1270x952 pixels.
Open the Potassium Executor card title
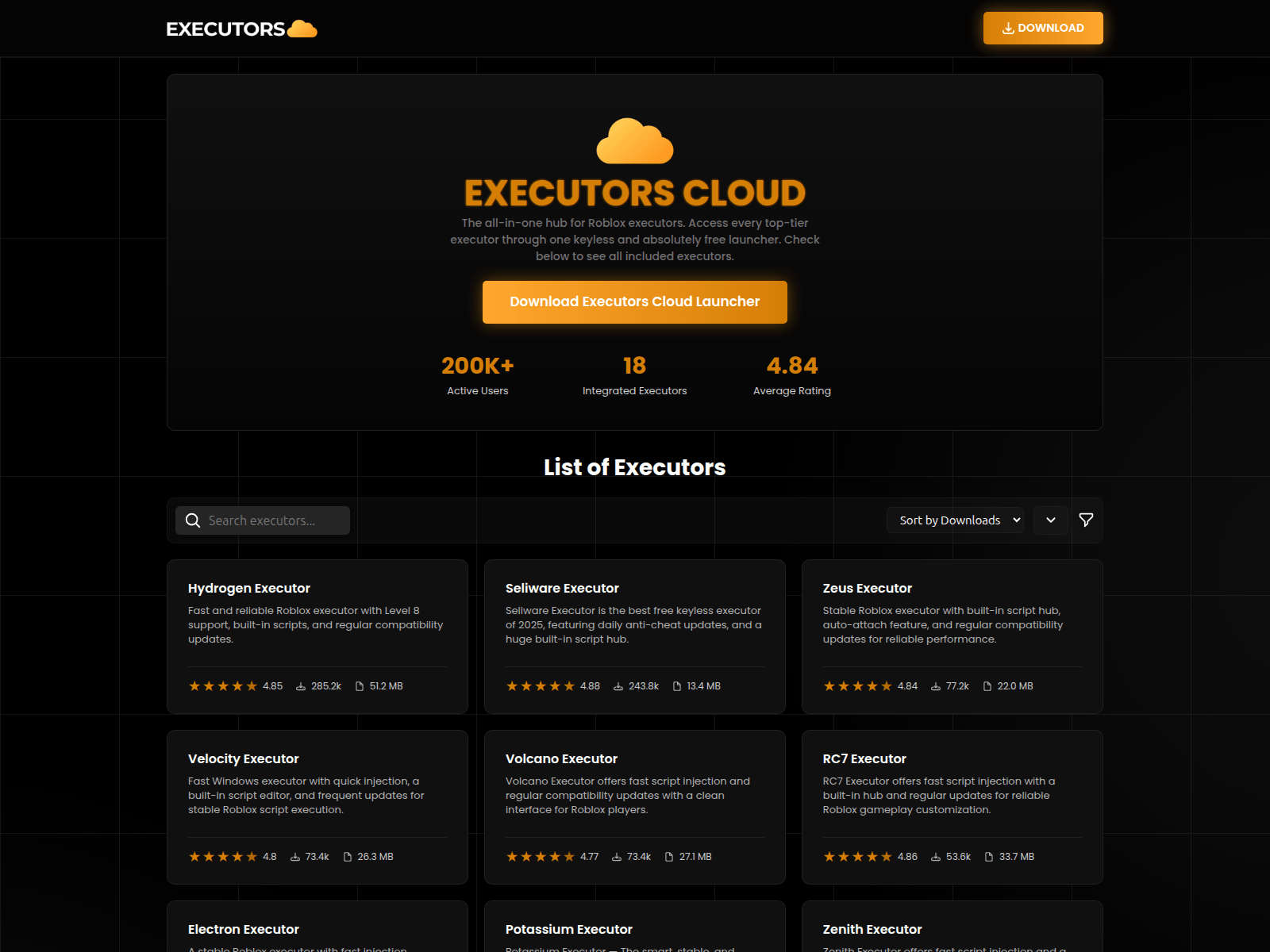click(x=569, y=930)
